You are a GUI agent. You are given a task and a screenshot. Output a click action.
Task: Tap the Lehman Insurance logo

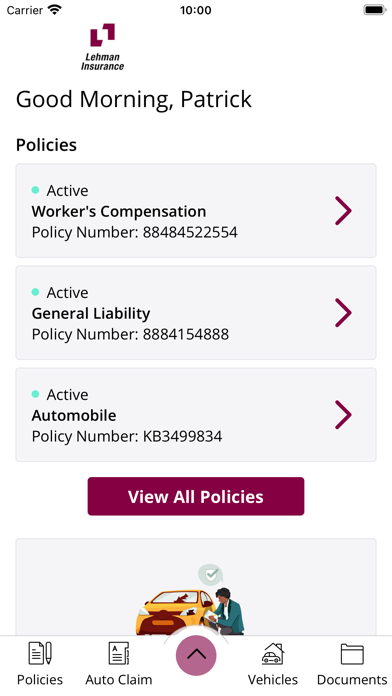tap(103, 47)
